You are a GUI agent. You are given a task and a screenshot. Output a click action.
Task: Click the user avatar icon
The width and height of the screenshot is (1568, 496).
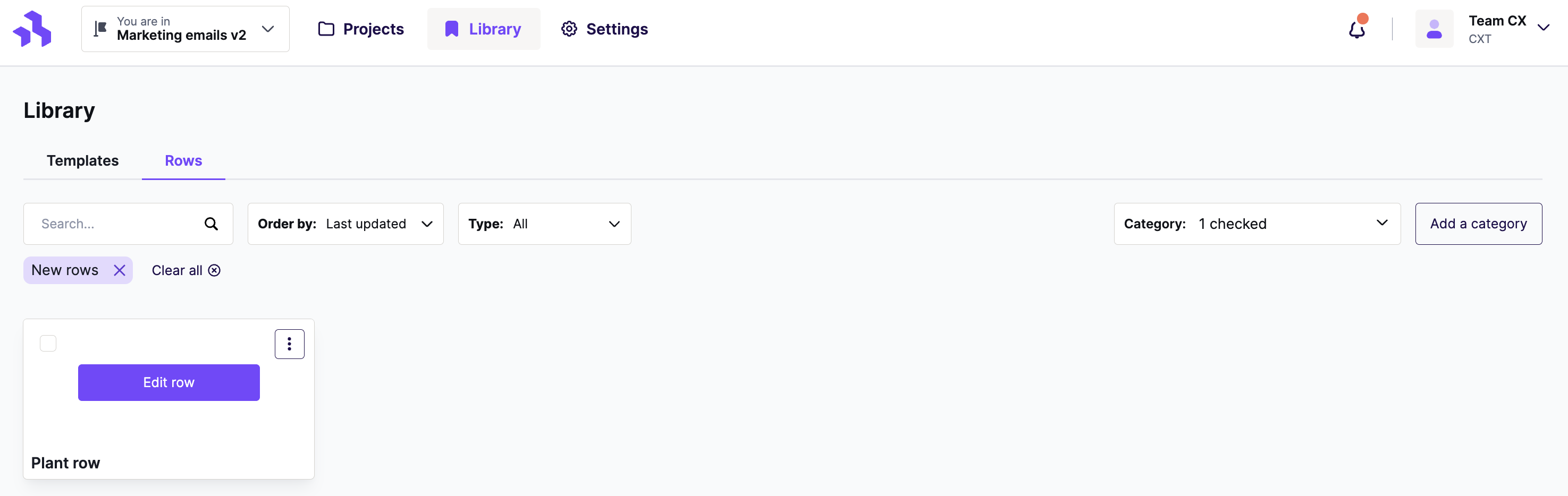tap(1434, 29)
